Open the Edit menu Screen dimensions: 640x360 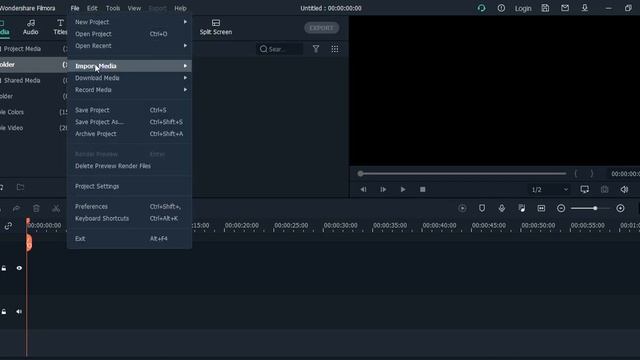tap(92, 8)
